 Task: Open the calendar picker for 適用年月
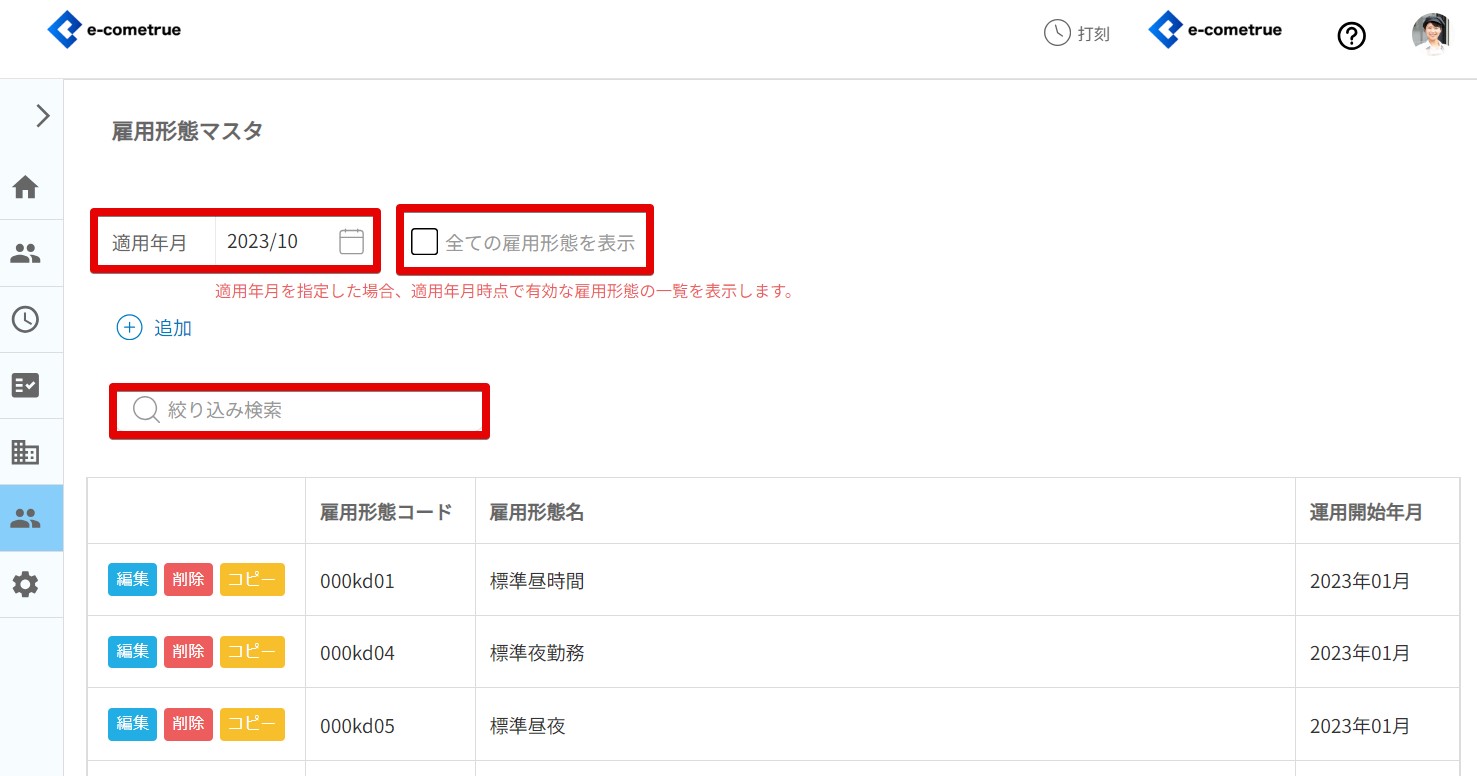click(351, 241)
